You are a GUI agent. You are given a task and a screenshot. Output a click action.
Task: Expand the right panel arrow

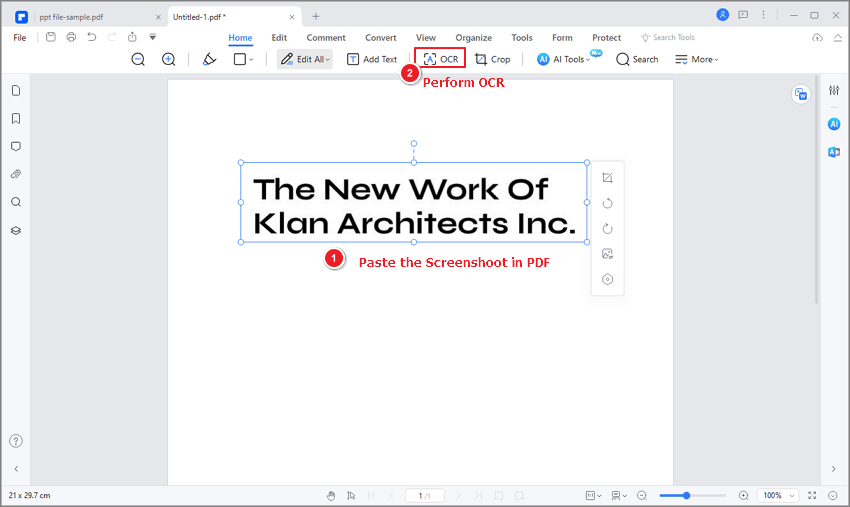[x=834, y=469]
